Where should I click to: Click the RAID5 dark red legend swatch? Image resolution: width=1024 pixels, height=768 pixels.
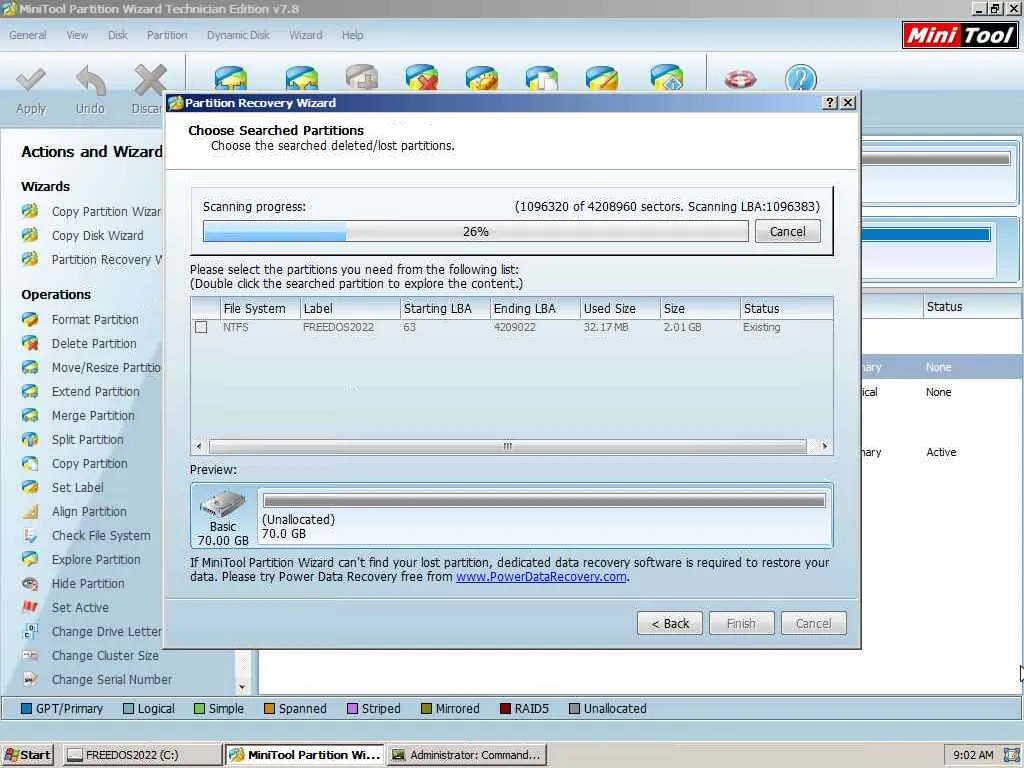click(x=505, y=709)
